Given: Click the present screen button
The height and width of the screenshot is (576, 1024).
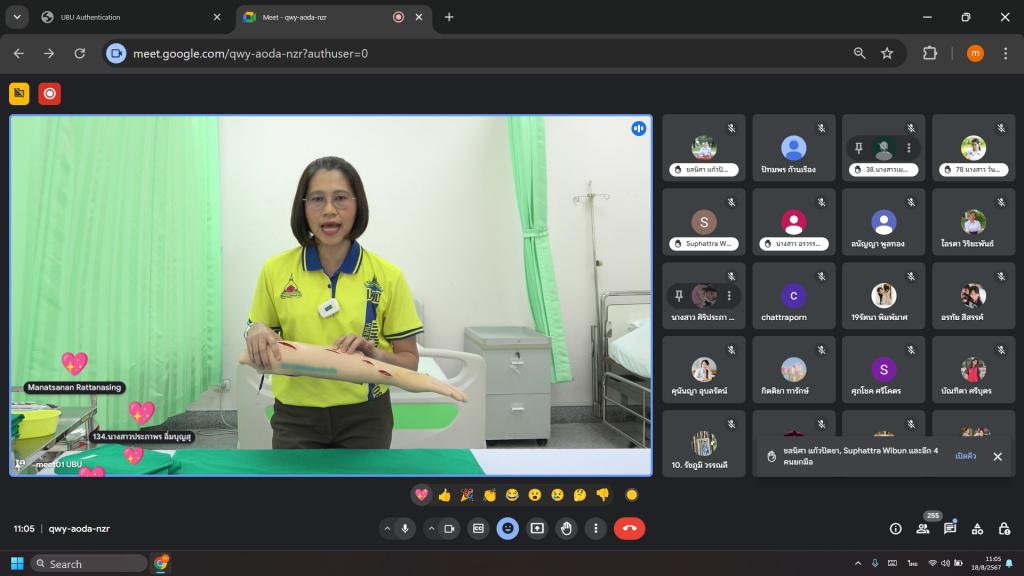Looking at the screenshot, I should click(x=537, y=528).
